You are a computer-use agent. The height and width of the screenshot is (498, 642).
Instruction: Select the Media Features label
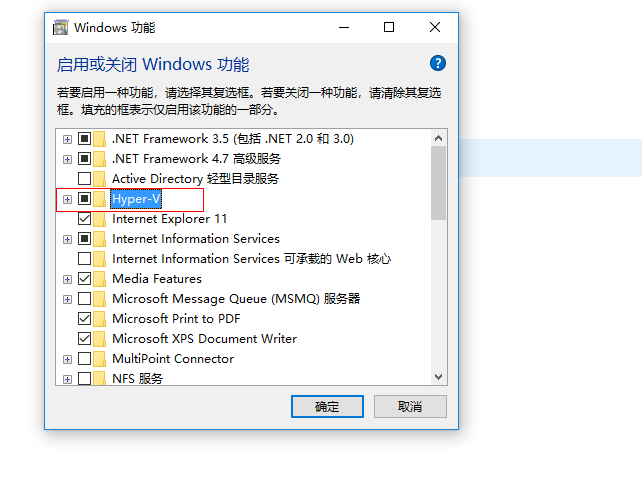tap(157, 279)
